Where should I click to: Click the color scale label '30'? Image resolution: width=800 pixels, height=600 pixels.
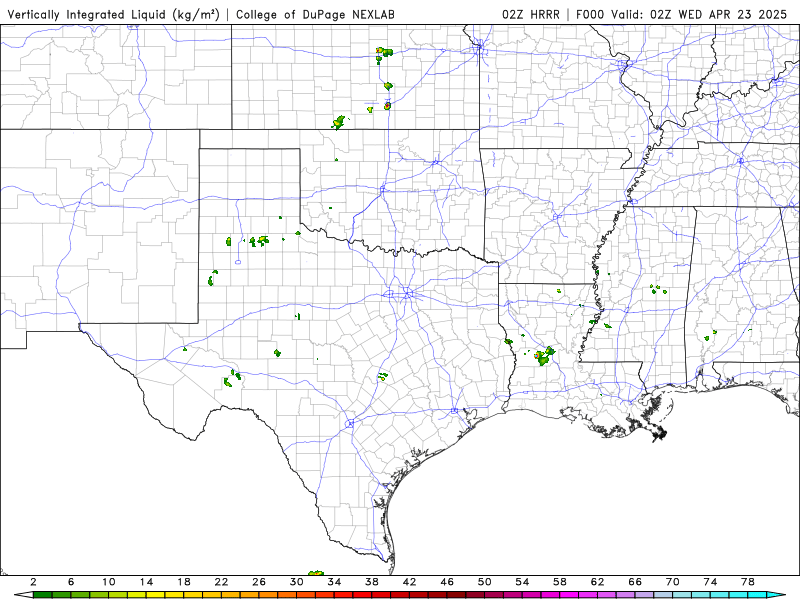pos(297,582)
